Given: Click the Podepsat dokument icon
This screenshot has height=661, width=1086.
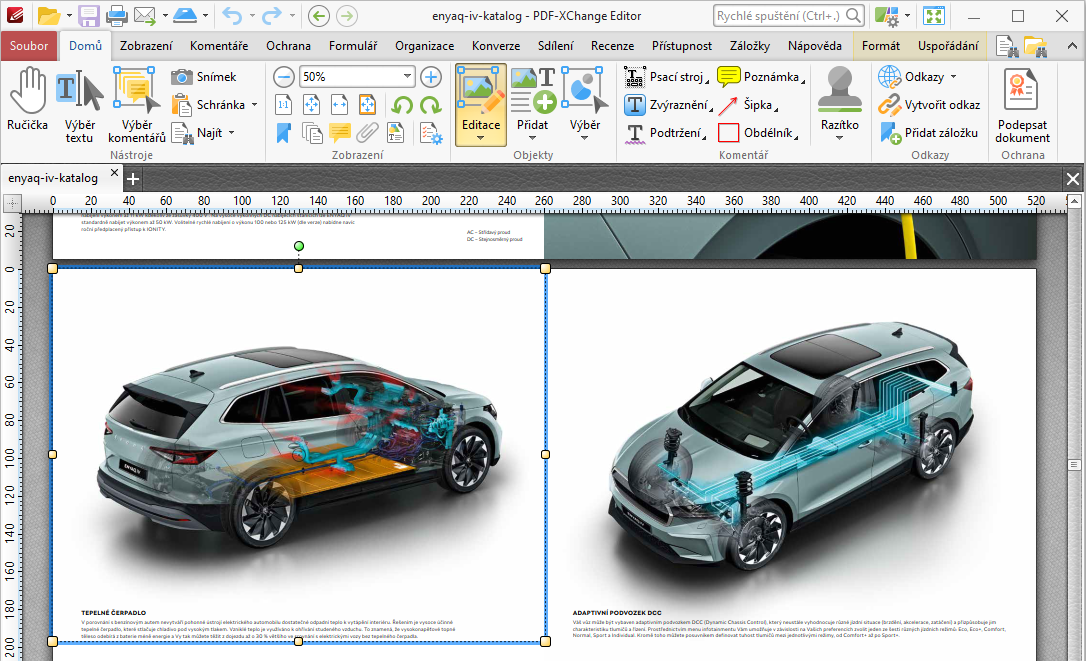Looking at the screenshot, I should (1022, 105).
